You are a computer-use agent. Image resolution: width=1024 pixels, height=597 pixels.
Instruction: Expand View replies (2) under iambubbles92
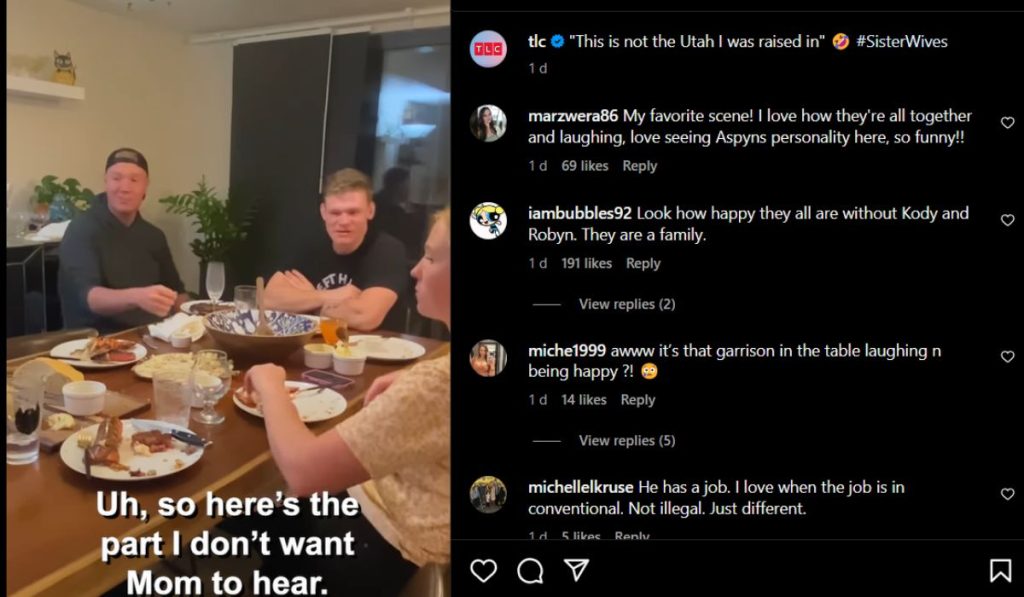(627, 304)
